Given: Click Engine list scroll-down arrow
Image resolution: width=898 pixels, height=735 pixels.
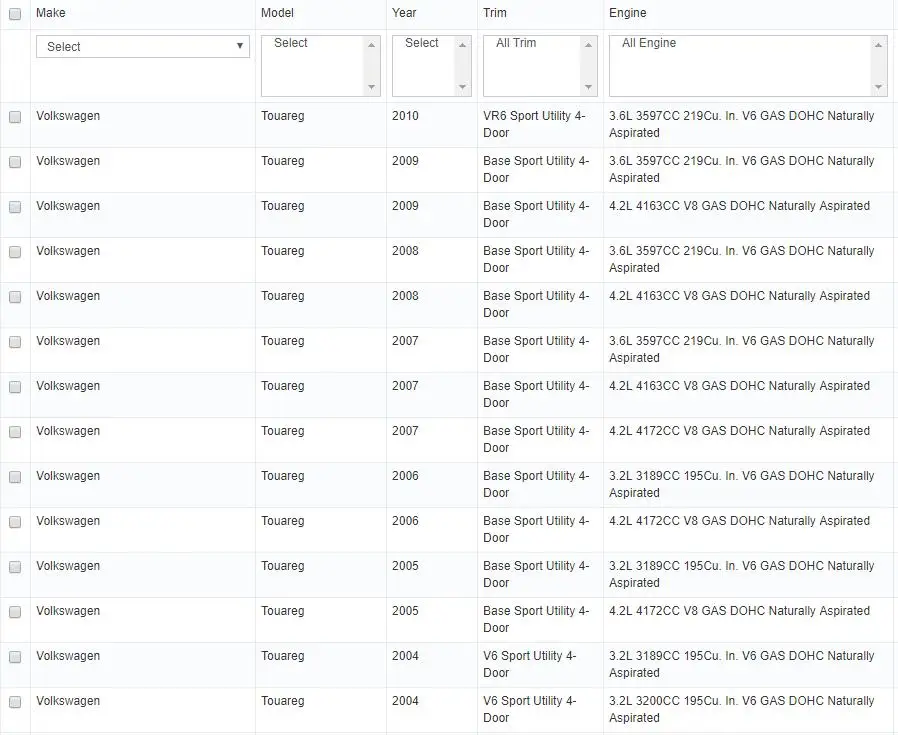Looking at the screenshot, I should pyautogui.click(x=879, y=87).
